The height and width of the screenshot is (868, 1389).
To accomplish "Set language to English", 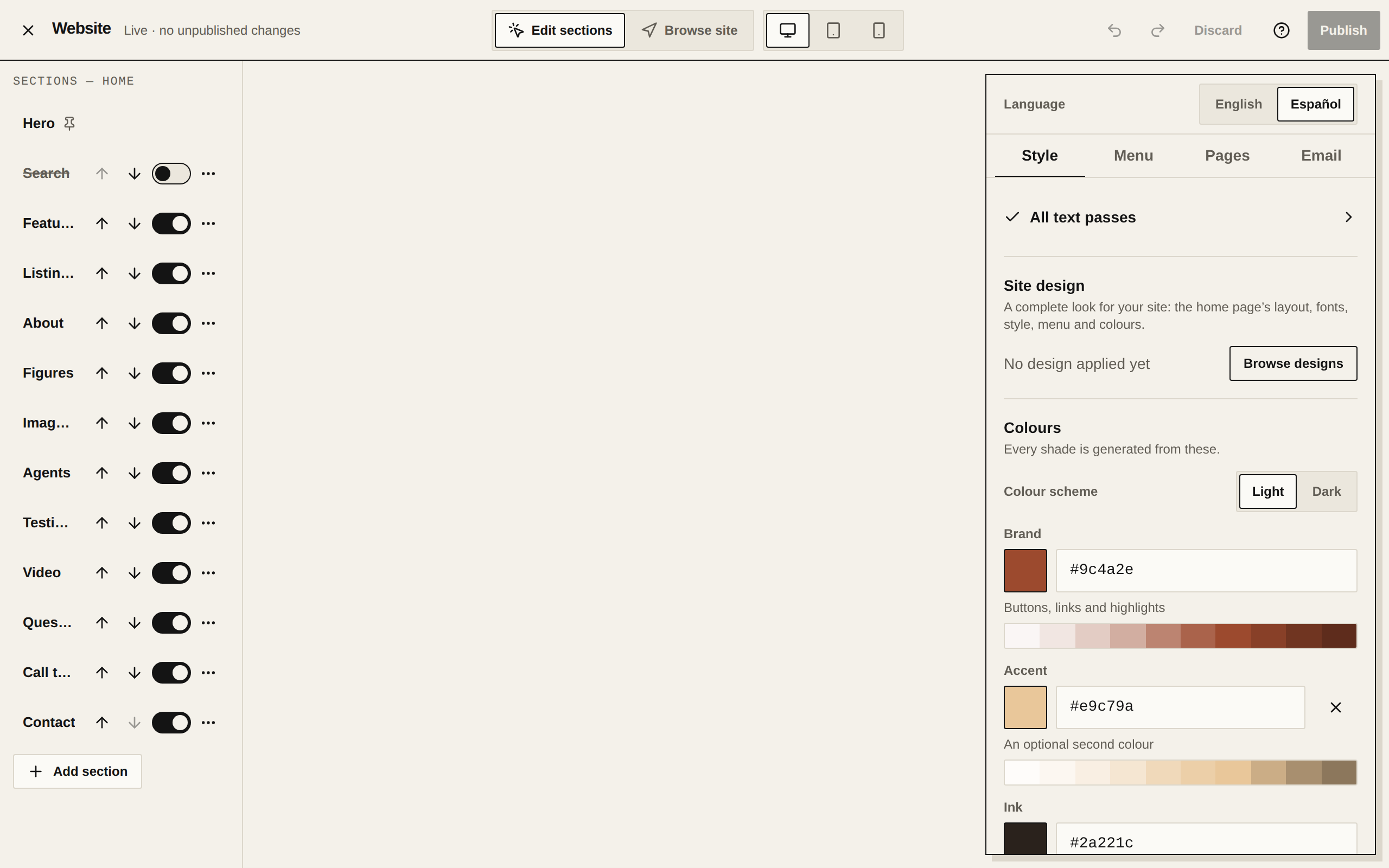I will click(x=1238, y=105).
